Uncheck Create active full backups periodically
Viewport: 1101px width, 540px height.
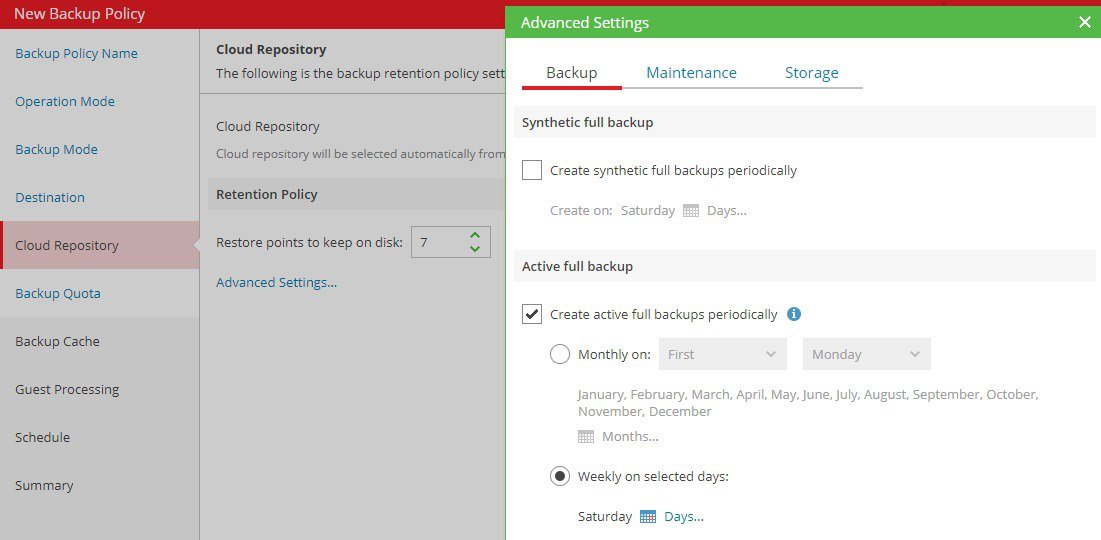coord(532,314)
